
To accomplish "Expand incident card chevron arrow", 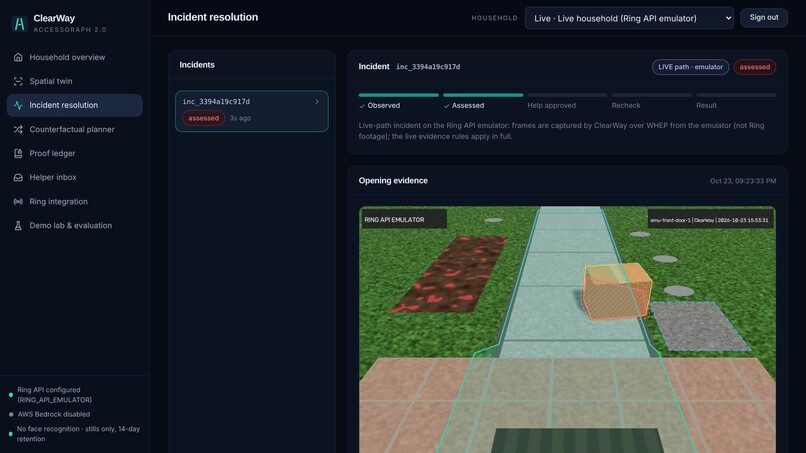I will click(317, 102).
